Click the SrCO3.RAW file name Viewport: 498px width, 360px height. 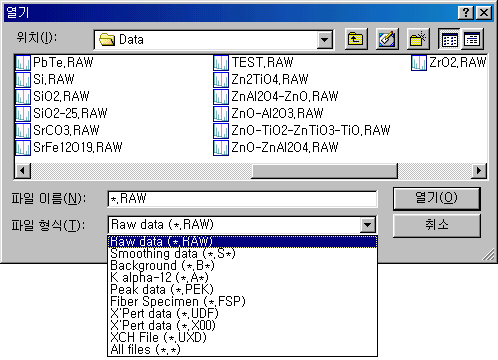tap(66, 130)
